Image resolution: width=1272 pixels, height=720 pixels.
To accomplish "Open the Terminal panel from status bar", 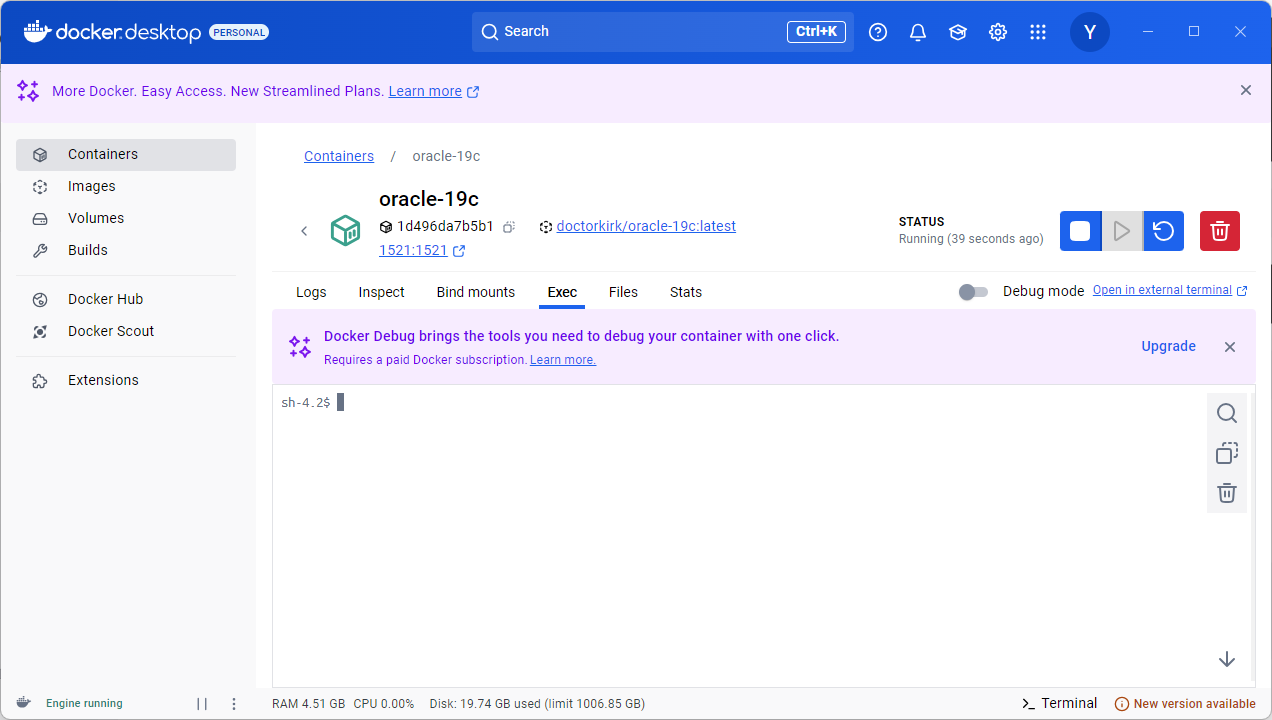I will pos(1059,703).
